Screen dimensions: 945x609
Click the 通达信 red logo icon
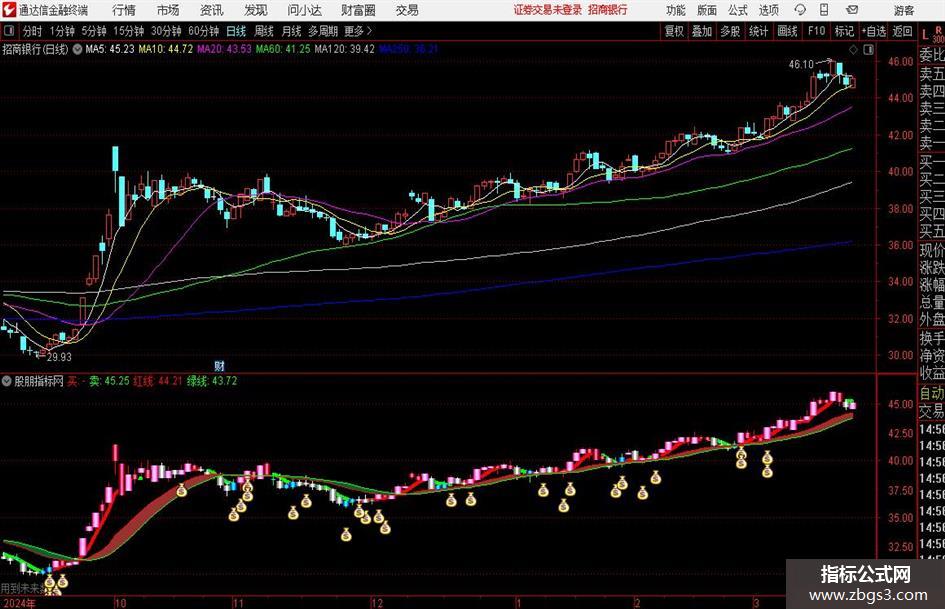pyautogui.click(x=9, y=10)
